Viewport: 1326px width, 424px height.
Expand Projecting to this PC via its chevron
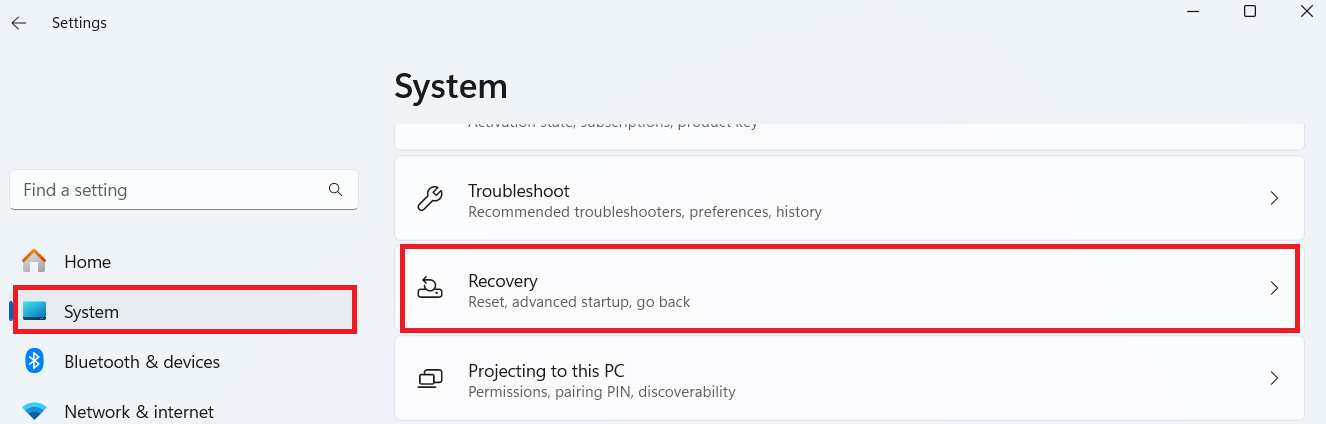pos(1274,378)
